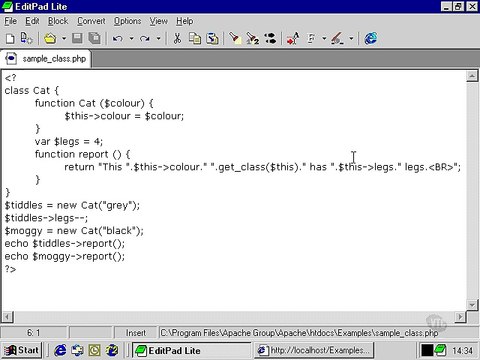Click the yellow third quick launch icon
Screen dimensions: 480x360
(x=95, y=350)
